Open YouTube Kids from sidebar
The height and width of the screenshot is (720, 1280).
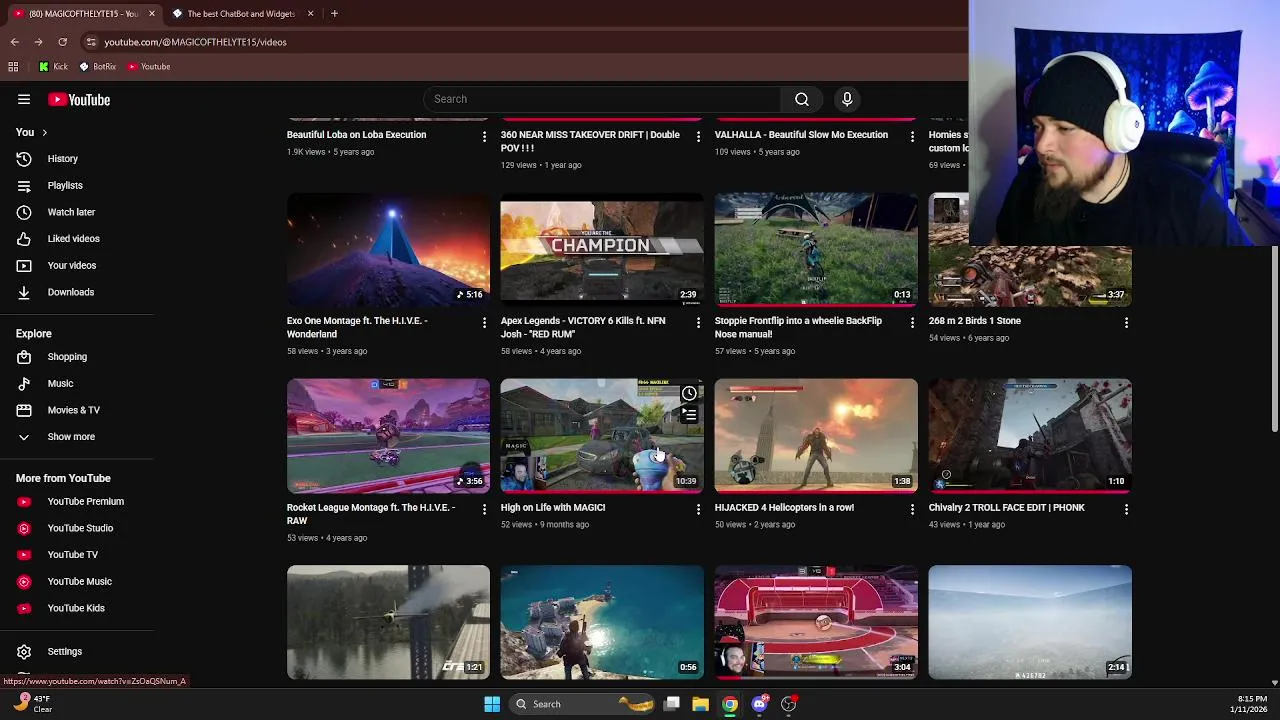(x=77, y=608)
